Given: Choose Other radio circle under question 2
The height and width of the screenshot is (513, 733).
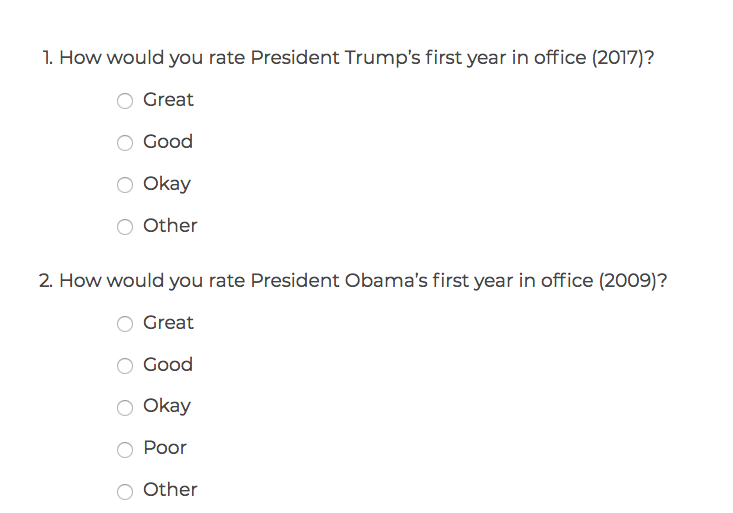Looking at the screenshot, I should pyautogui.click(x=125, y=492).
